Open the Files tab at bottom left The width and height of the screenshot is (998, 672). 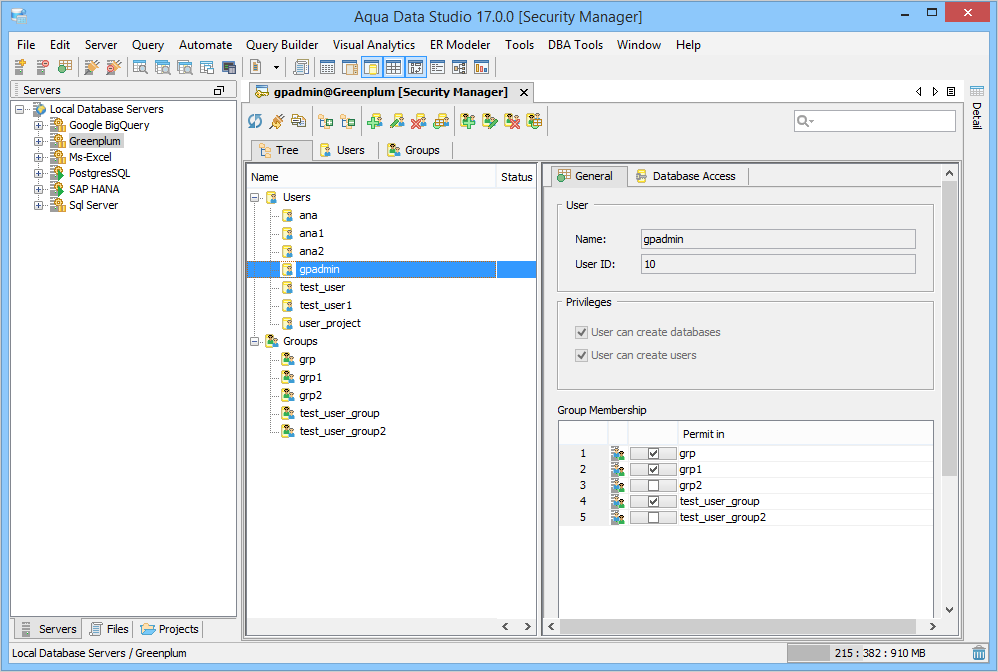(109, 629)
